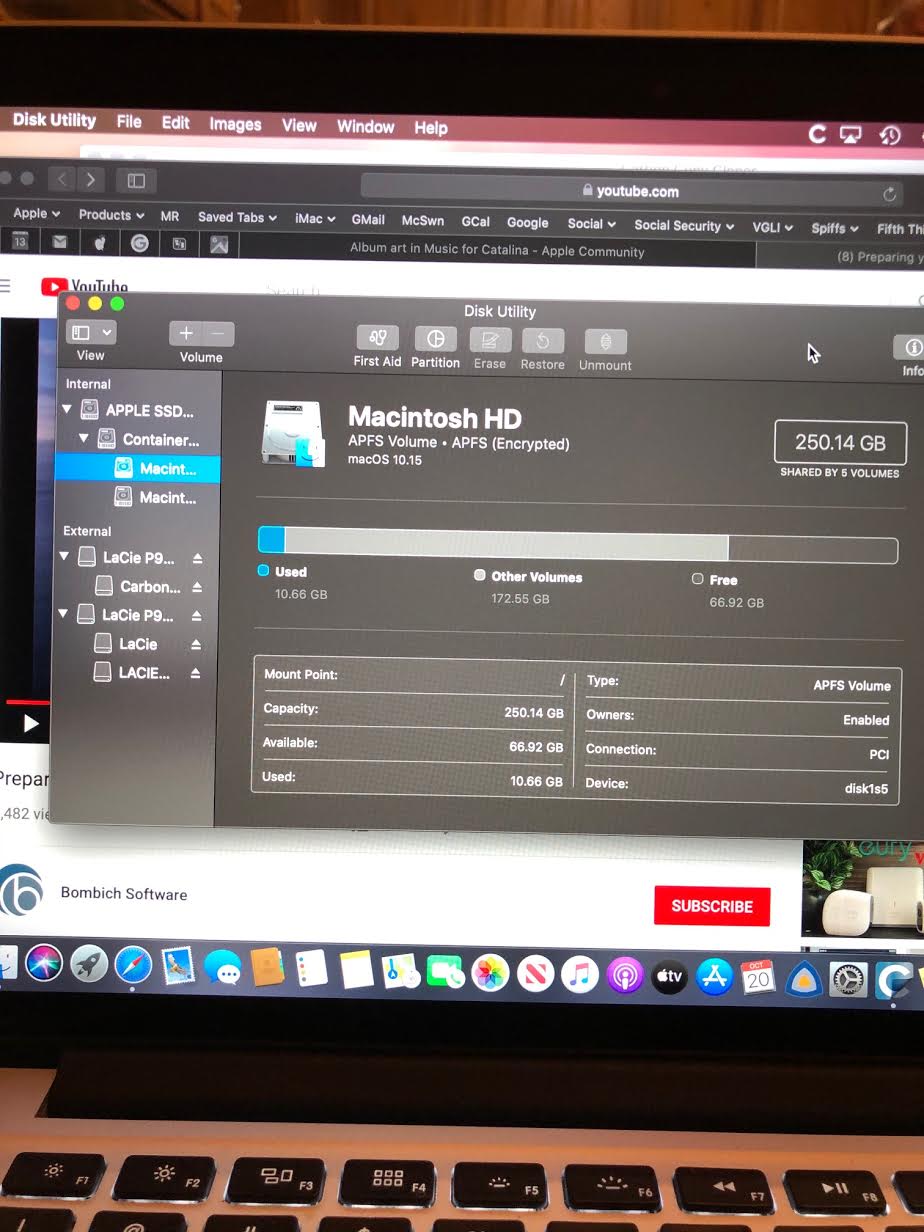Click the Safari youtube.com address field
The height and width of the screenshot is (1232, 924).
click(x=631, y=190)
